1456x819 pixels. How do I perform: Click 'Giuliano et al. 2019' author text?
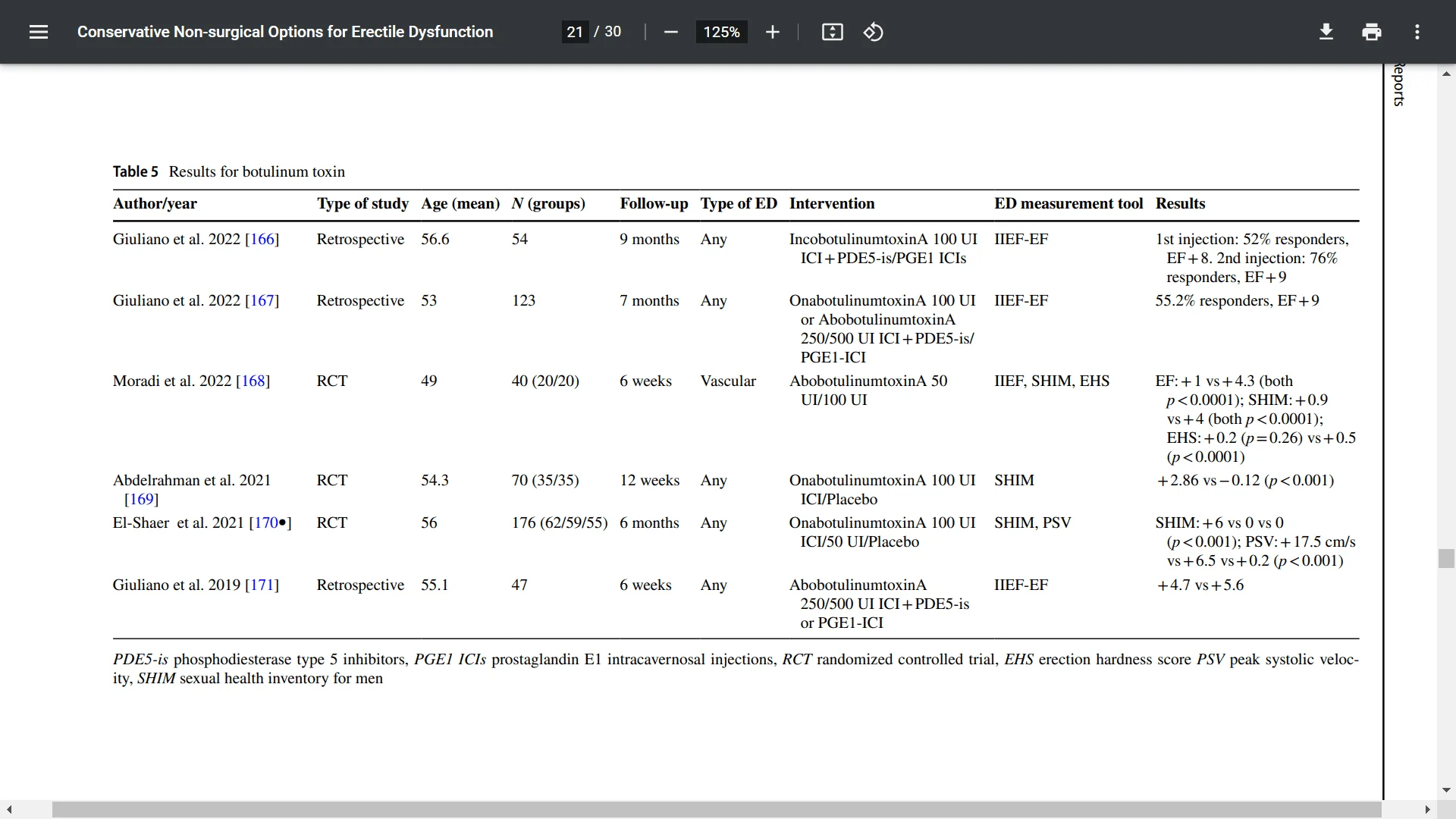(x=177, y=585)
